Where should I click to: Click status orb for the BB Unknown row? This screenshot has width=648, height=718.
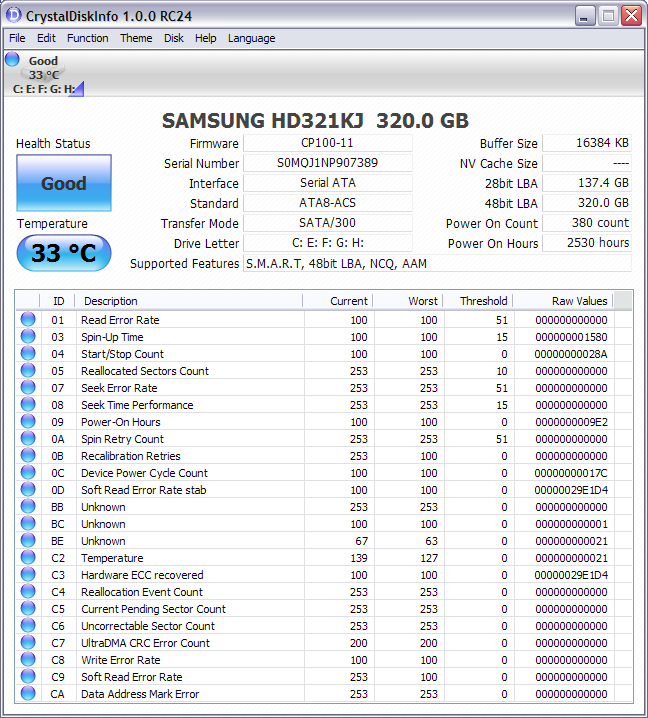(28, 506)
